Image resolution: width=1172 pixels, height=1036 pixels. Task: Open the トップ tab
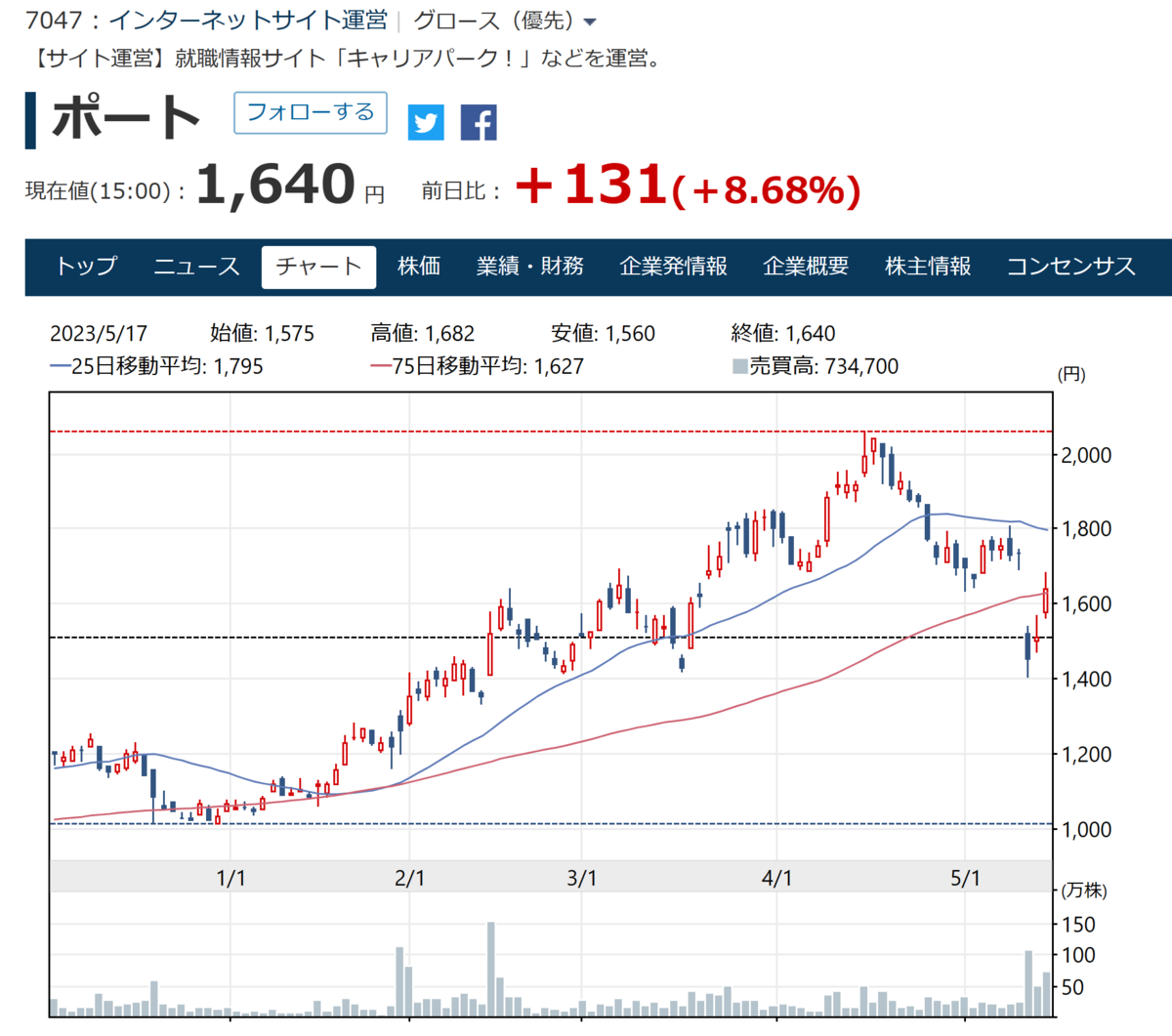point(86,267)
